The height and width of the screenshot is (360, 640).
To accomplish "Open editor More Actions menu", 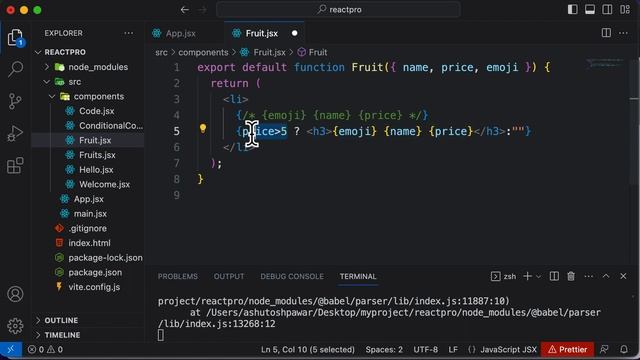I will pos(623,33).
